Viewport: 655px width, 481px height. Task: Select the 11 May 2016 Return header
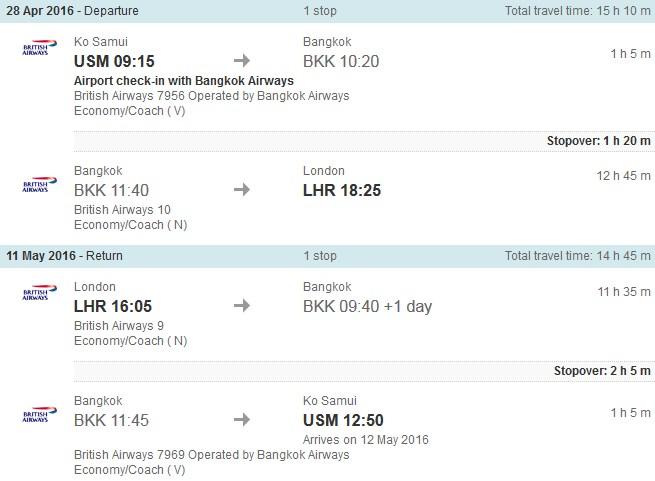click(x=328, y=256)
